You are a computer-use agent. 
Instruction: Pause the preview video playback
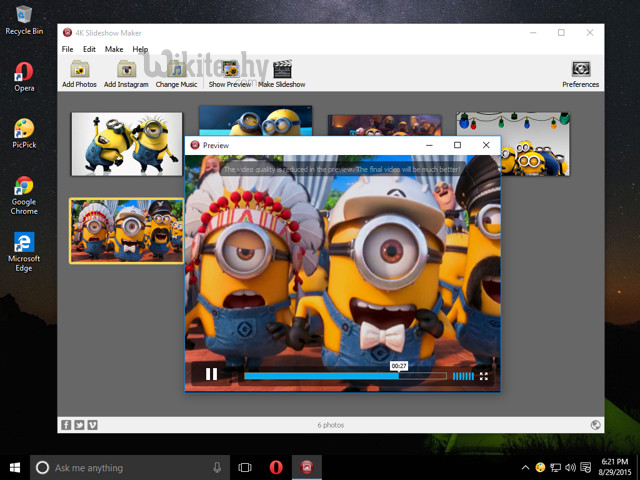(x=211, y=375)
